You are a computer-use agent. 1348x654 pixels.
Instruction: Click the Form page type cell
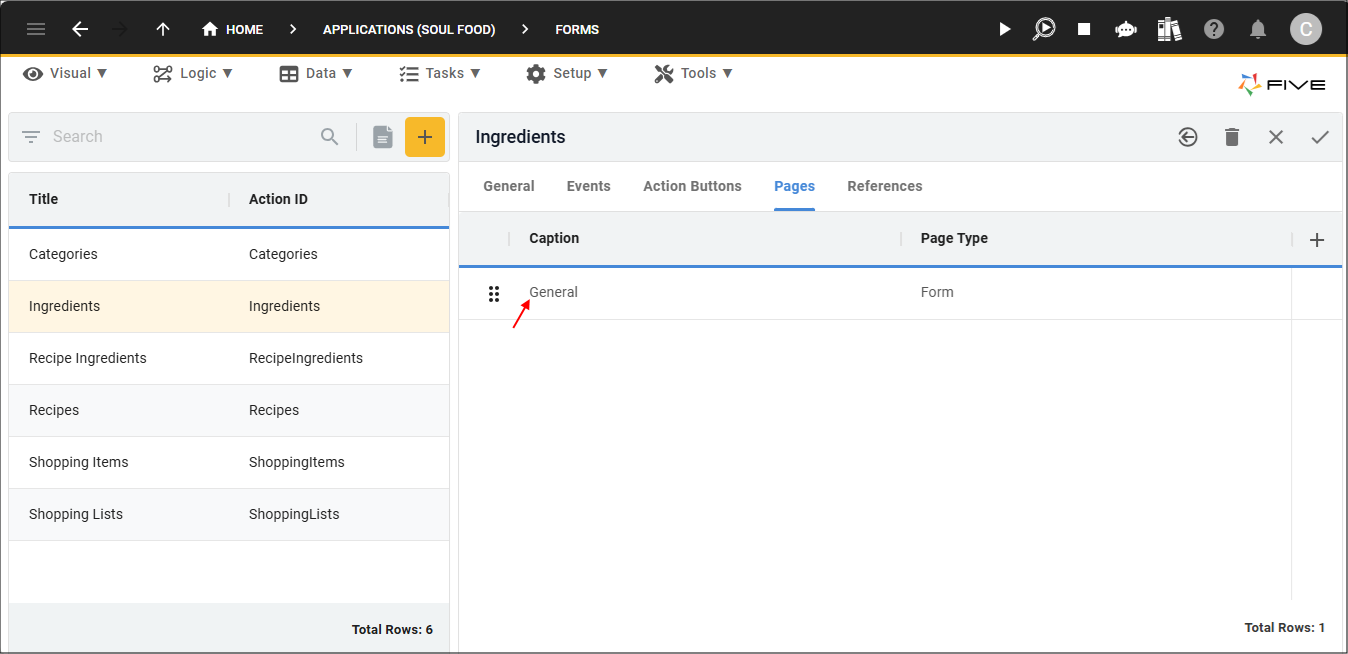[937, 292]
